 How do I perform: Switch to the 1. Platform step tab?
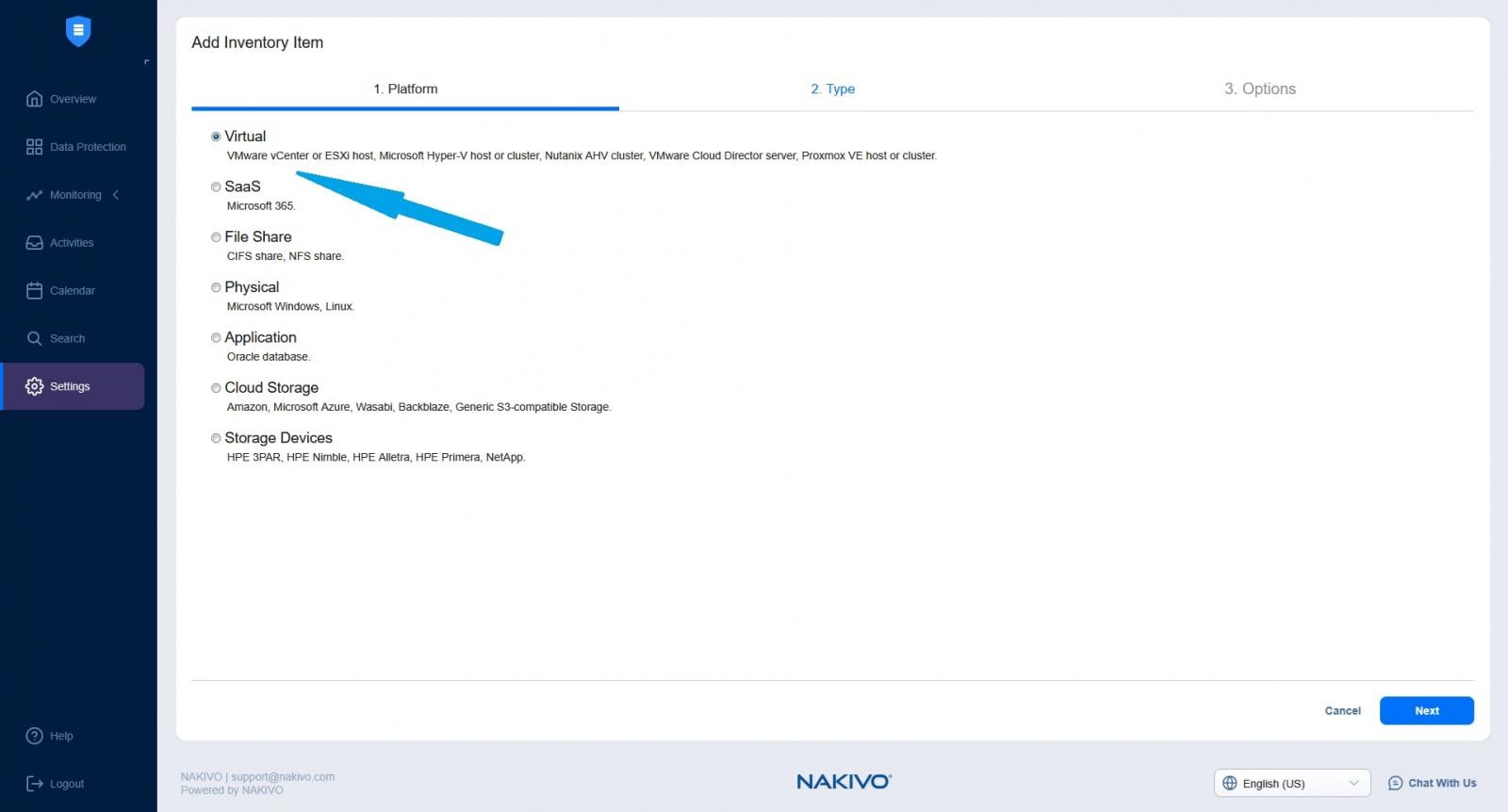tap(405, 89)
